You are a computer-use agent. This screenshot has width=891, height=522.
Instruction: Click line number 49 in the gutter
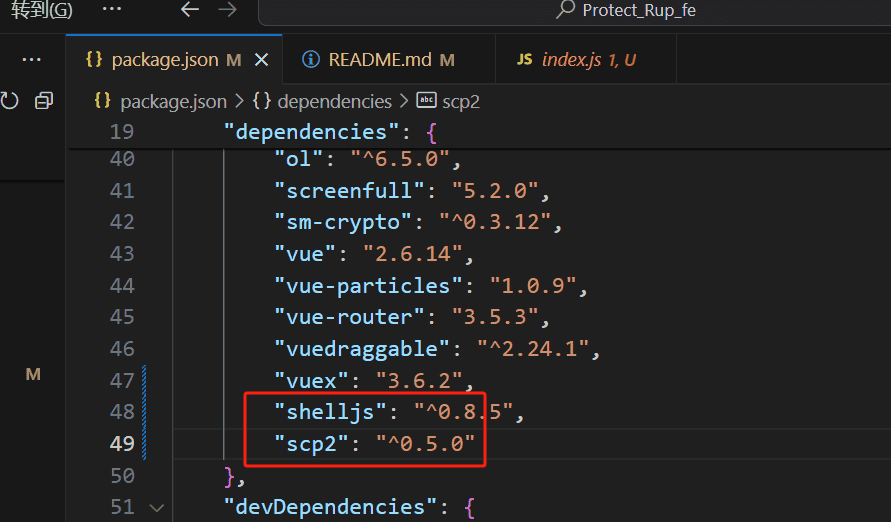coord(122,443)
